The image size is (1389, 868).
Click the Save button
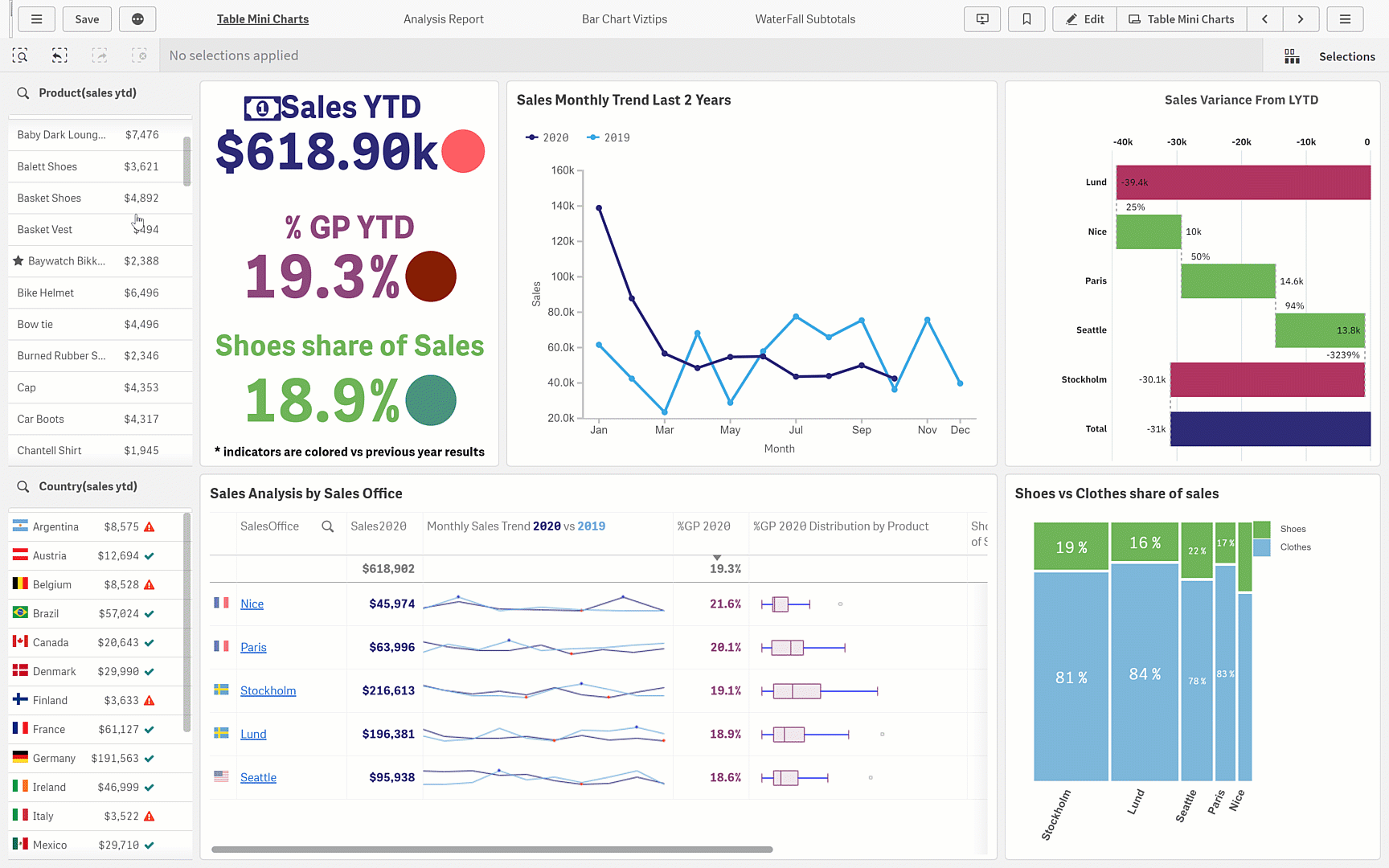pyautogui.click(x=87, y=19)
